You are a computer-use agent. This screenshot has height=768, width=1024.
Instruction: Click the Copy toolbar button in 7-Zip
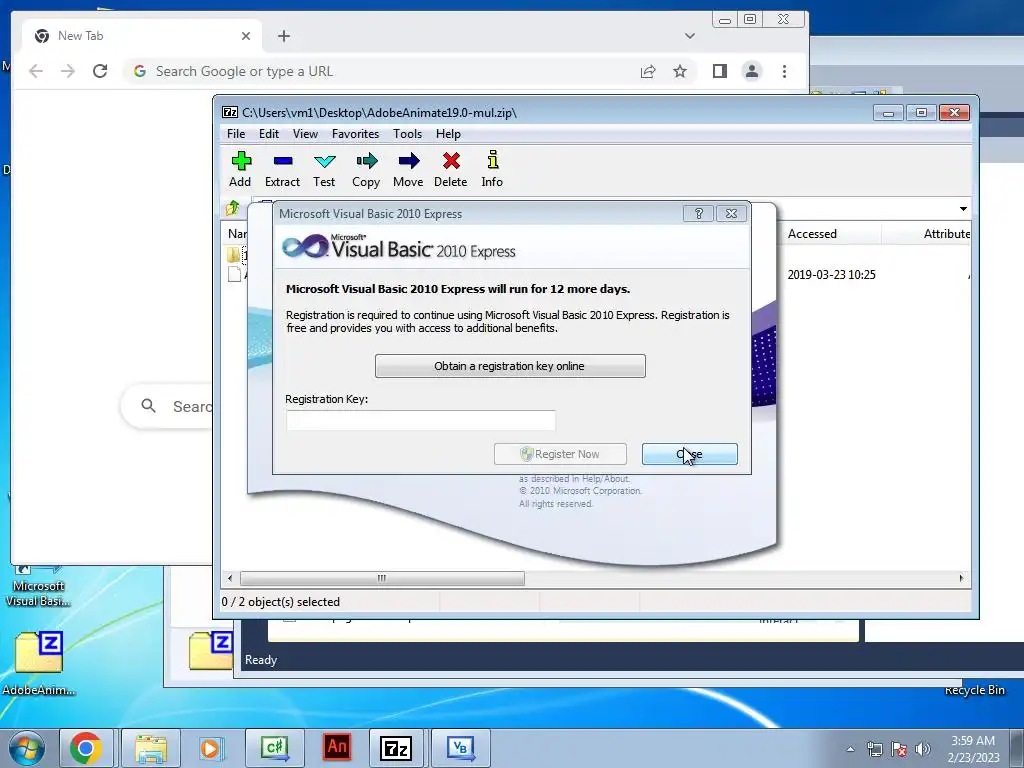(366, 169)
